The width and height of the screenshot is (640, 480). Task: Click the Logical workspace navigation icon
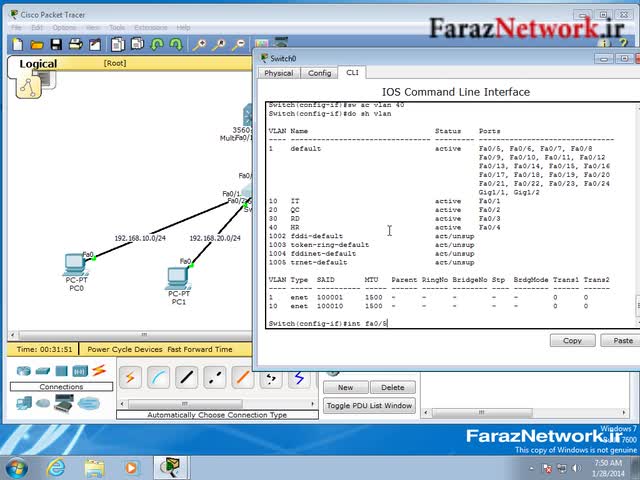29,86
